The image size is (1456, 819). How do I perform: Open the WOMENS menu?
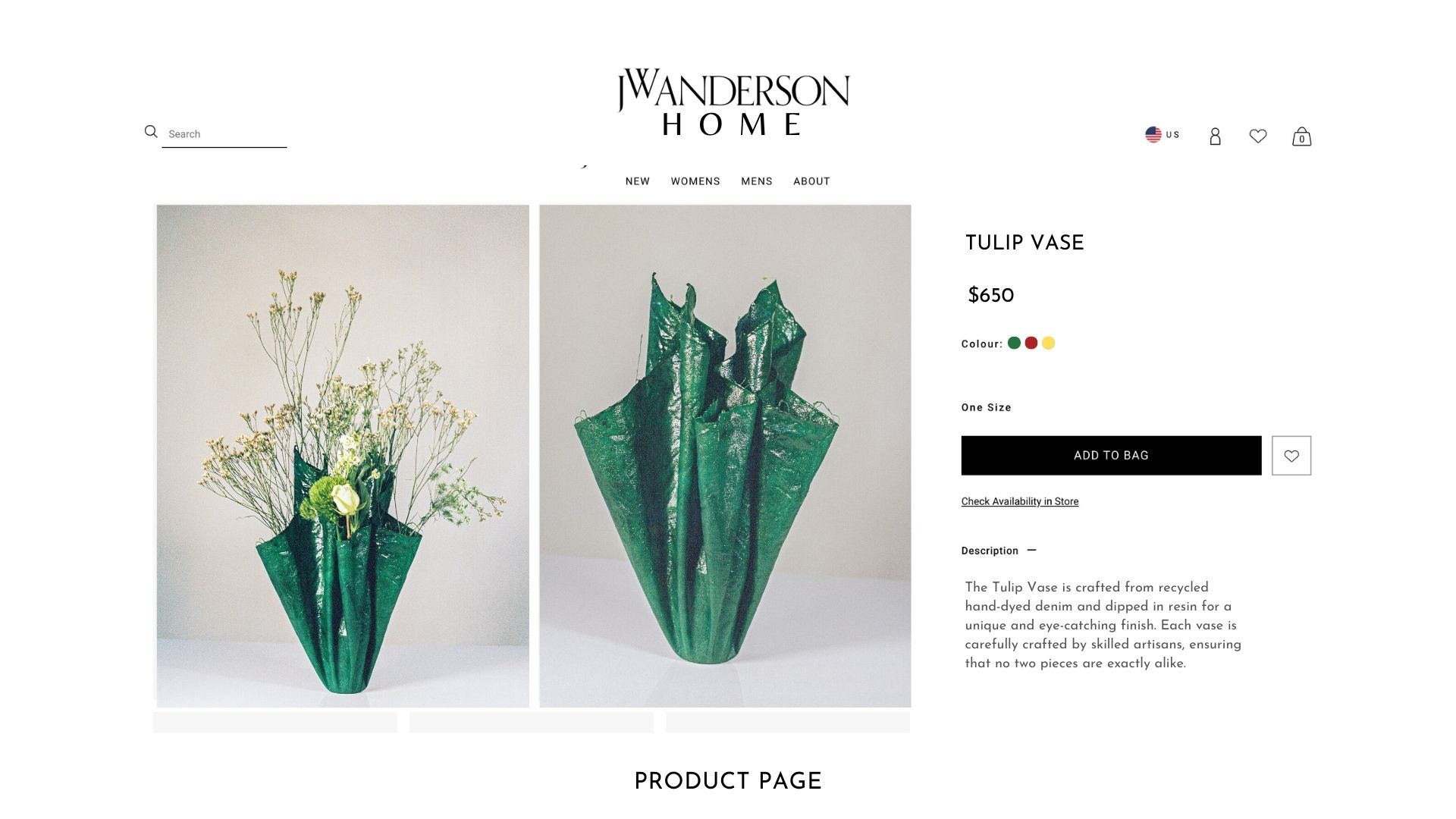tap(695, 181)
